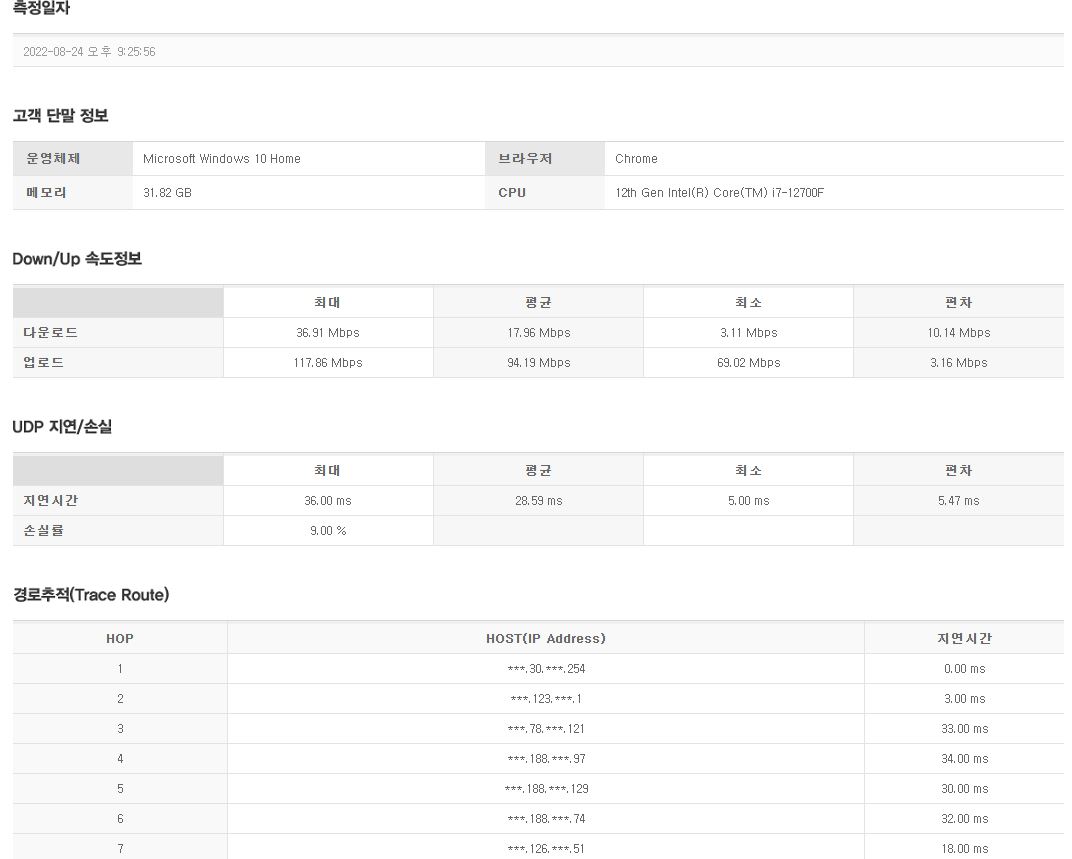Select the 9.00 % loss rate value

point(327,531)
